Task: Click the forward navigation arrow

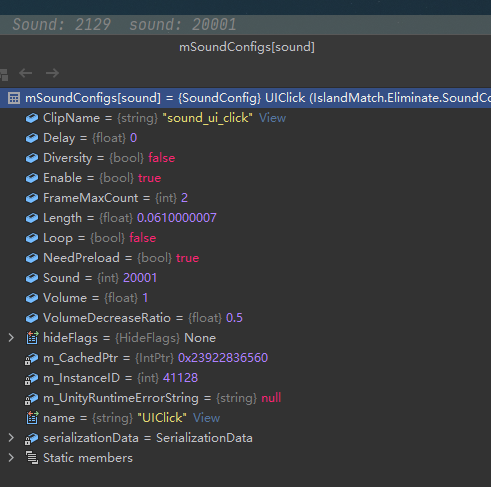Action: (52, 73)
